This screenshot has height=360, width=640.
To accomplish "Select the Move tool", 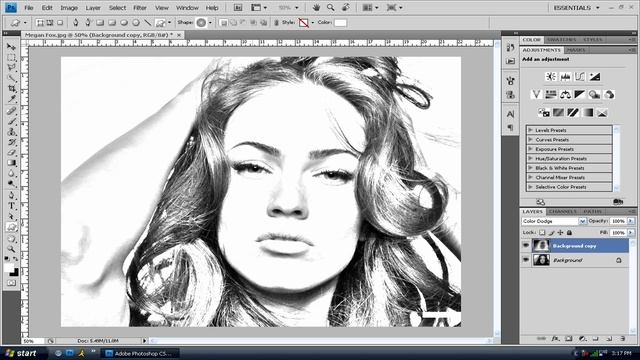I will (11, 47).
